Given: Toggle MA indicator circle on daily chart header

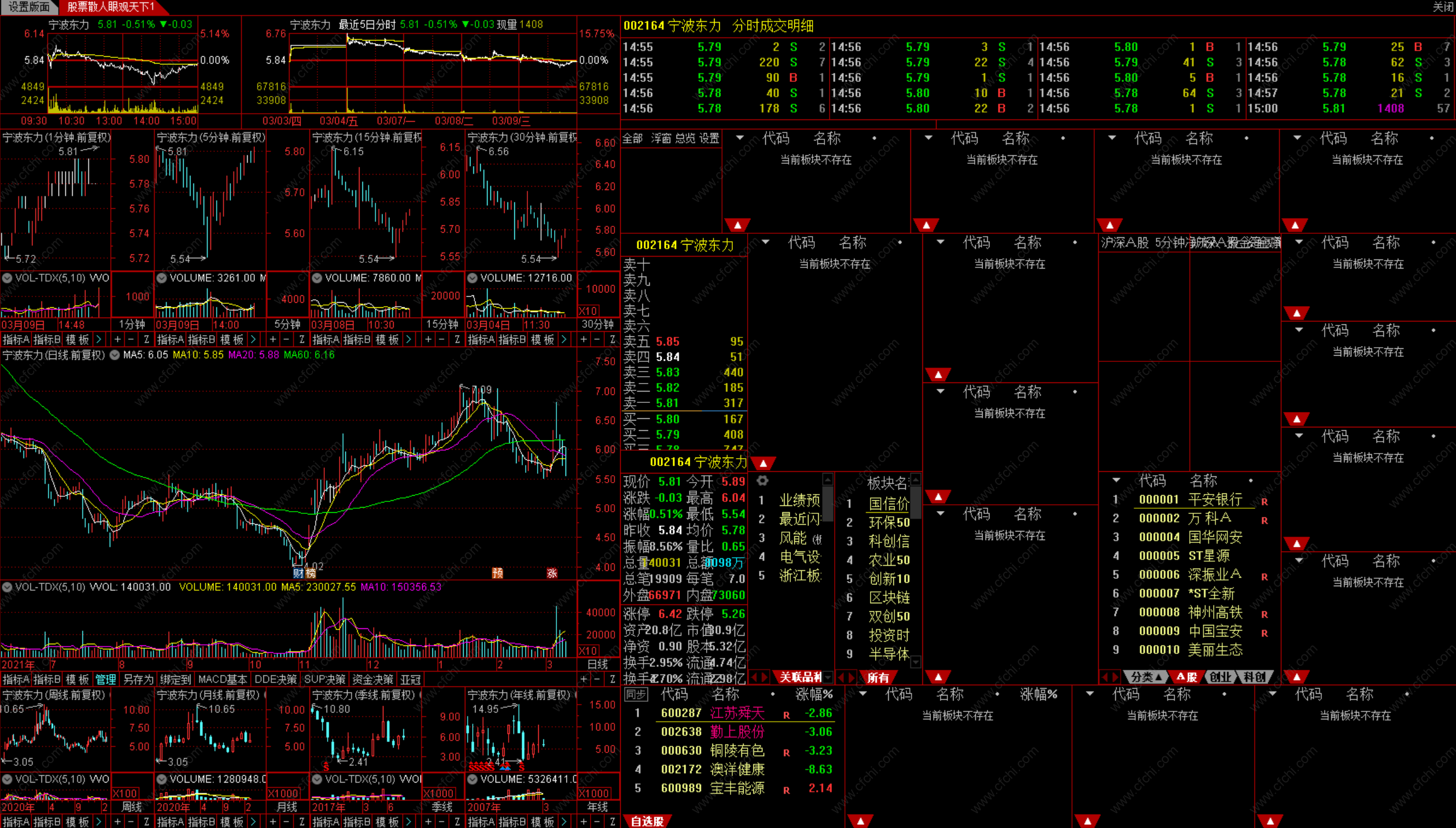Looking at the screenshot, I should (114, 355).
